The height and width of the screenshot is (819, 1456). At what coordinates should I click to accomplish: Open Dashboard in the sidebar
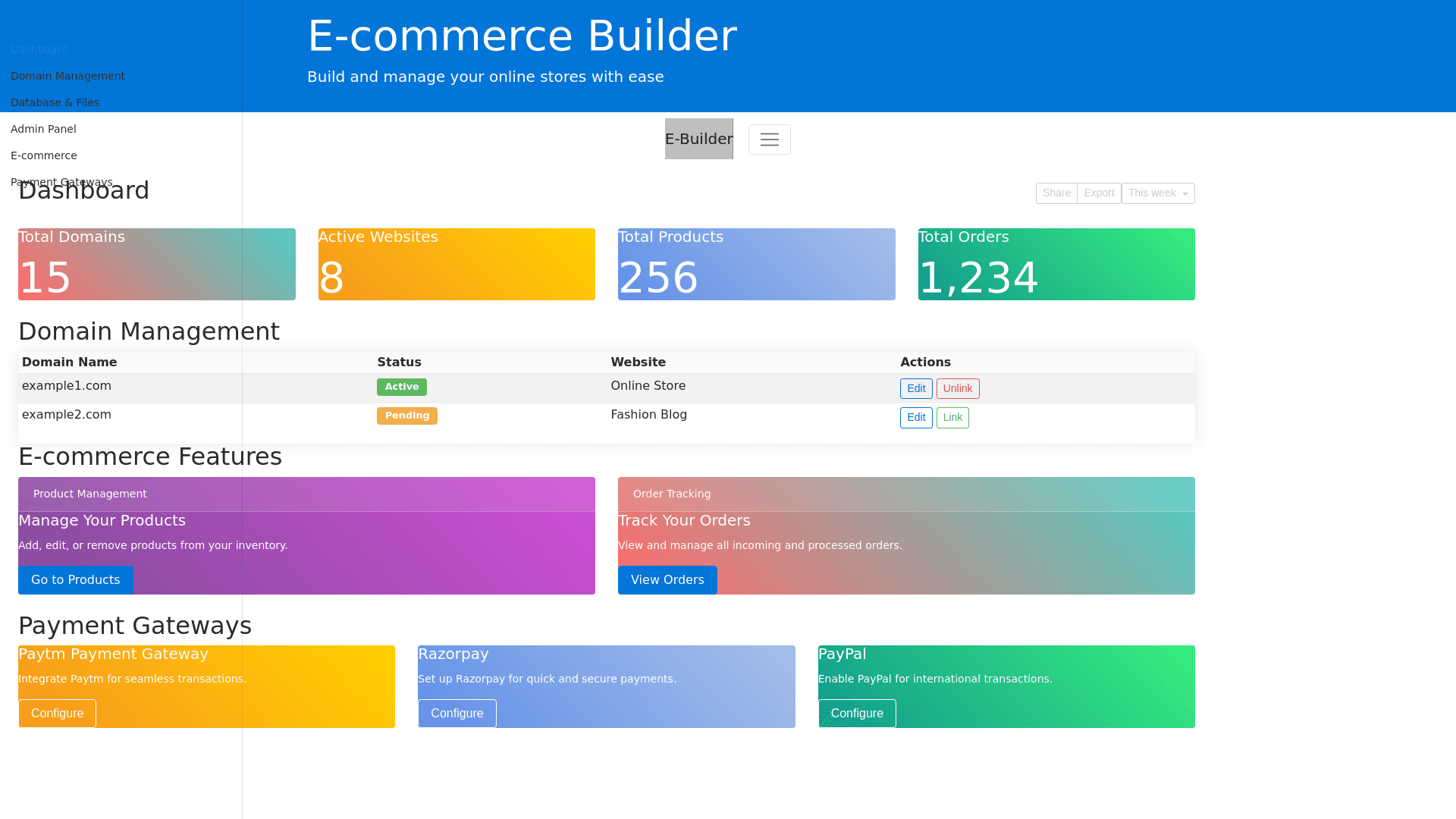39,50
